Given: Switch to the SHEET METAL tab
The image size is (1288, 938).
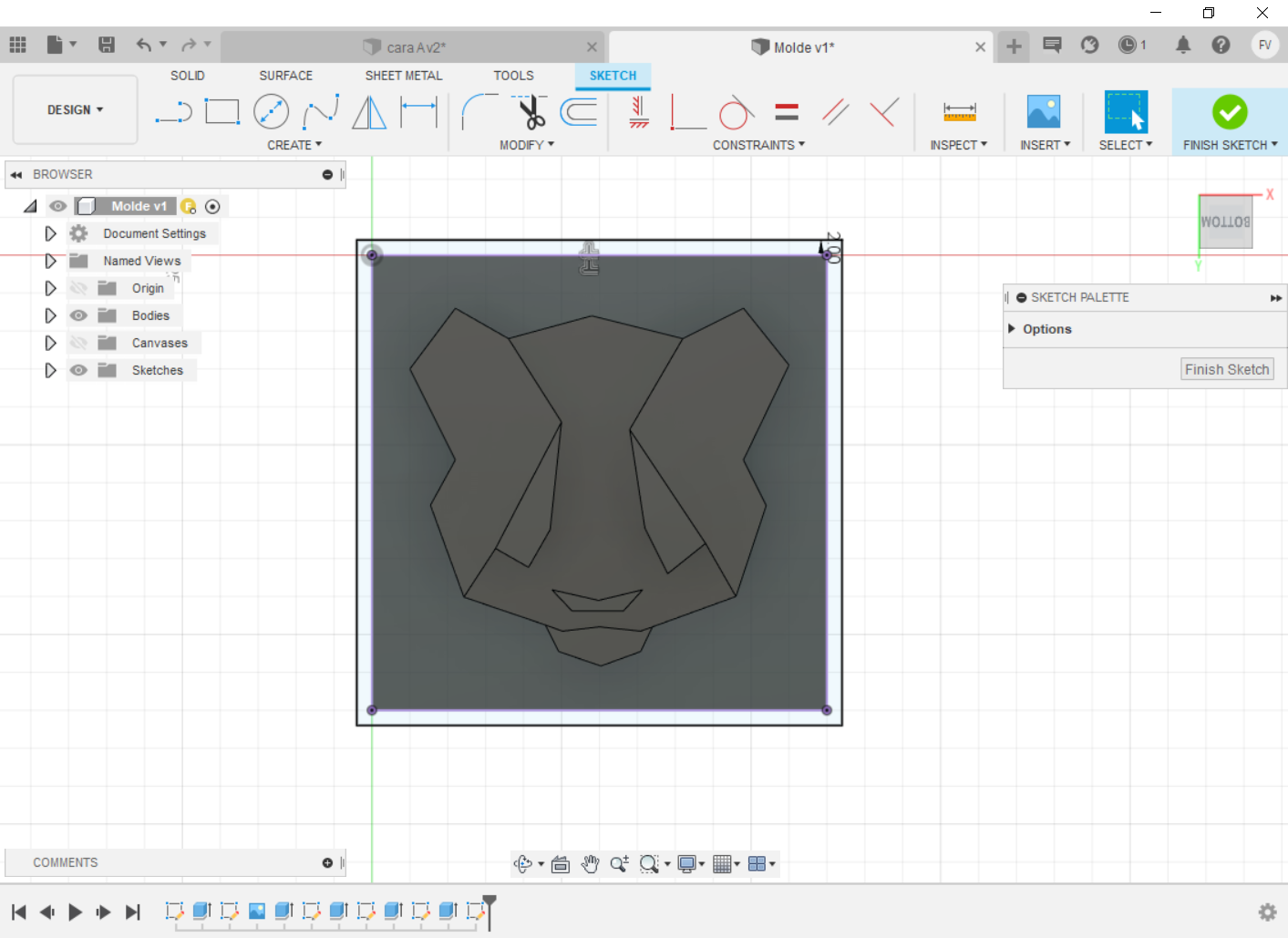Looking at the screenshot, I should tap(403, 76).
